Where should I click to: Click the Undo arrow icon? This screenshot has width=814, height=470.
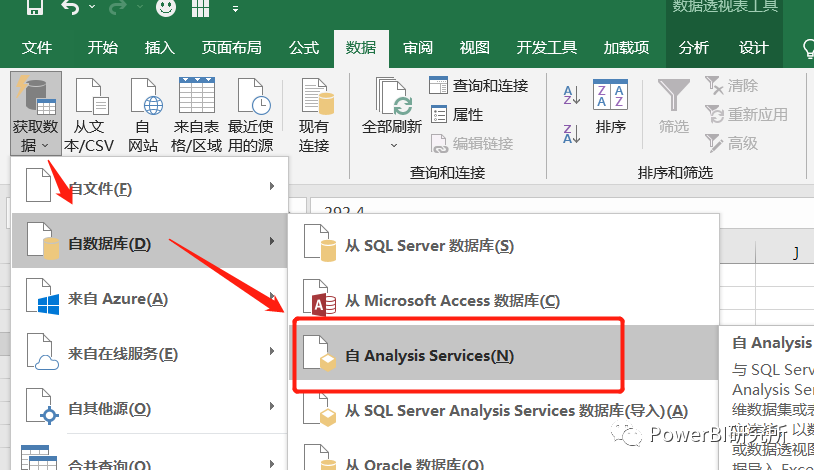point(70,10)
